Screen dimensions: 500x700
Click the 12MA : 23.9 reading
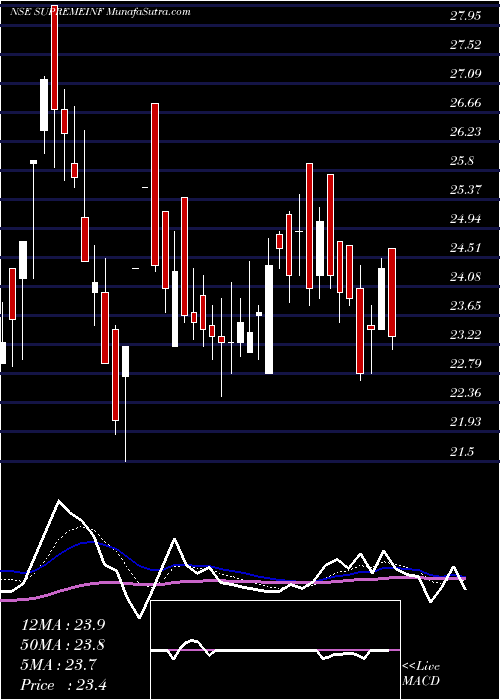[63, 625]
